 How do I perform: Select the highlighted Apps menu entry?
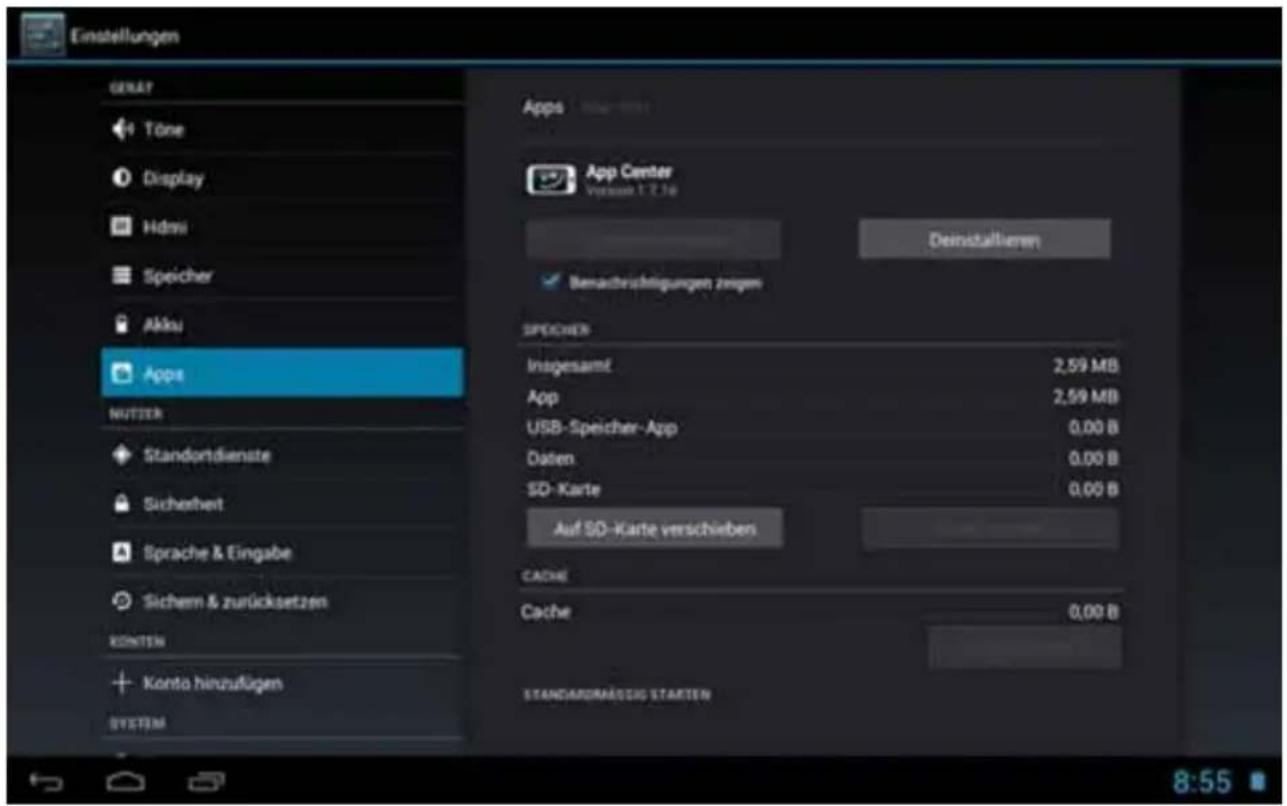click(282, 373)
